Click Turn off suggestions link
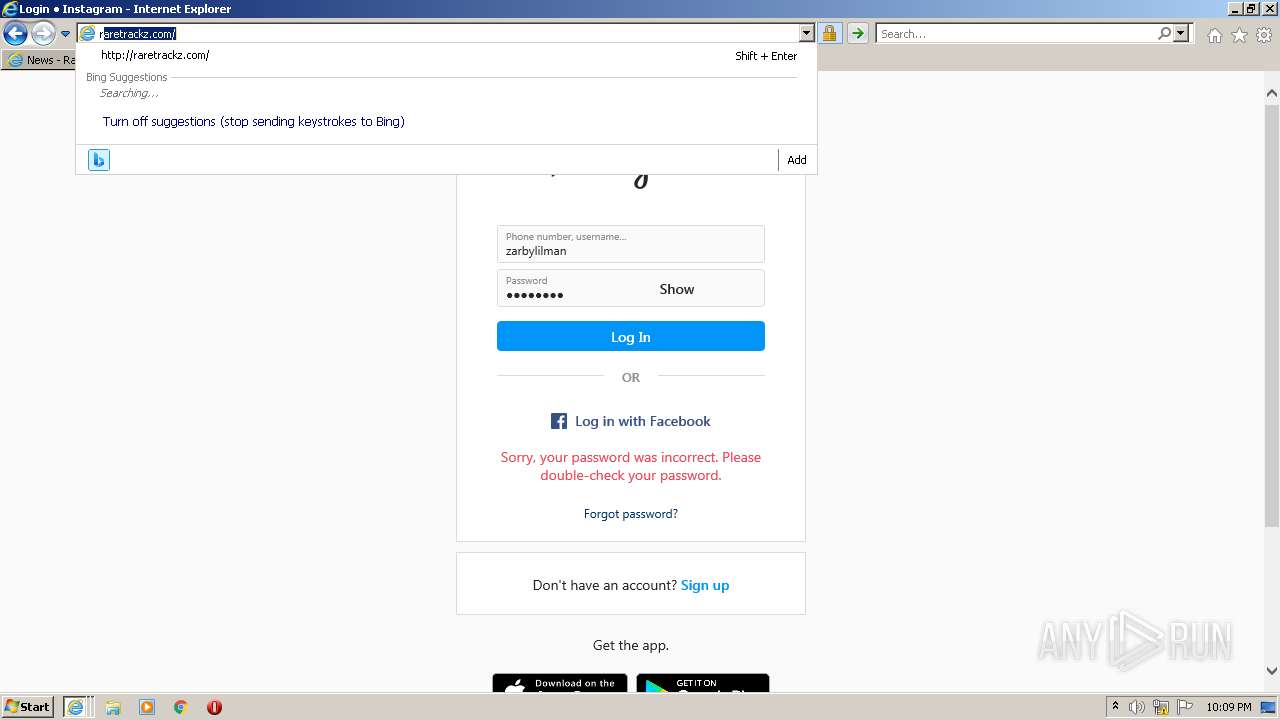 pos(254,121)
